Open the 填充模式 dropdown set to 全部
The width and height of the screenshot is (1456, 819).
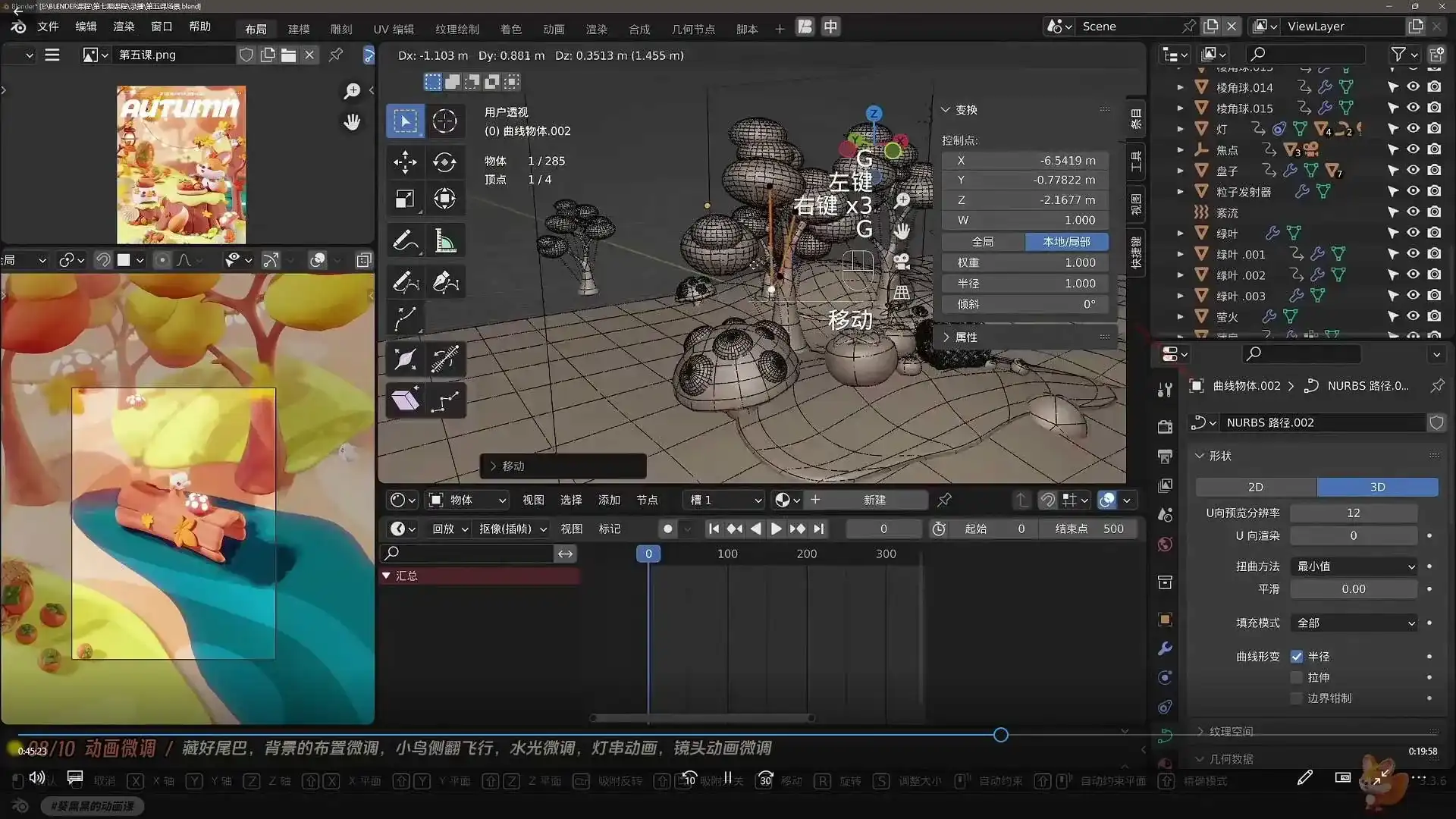tap(1354, 623)
